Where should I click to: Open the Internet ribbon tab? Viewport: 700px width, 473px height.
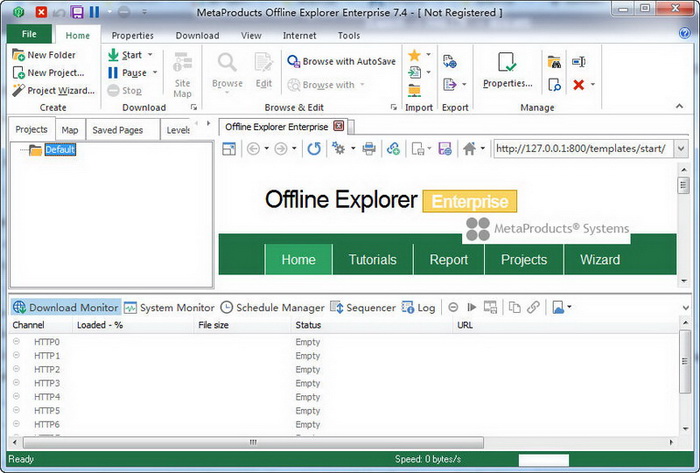[299, 35]
